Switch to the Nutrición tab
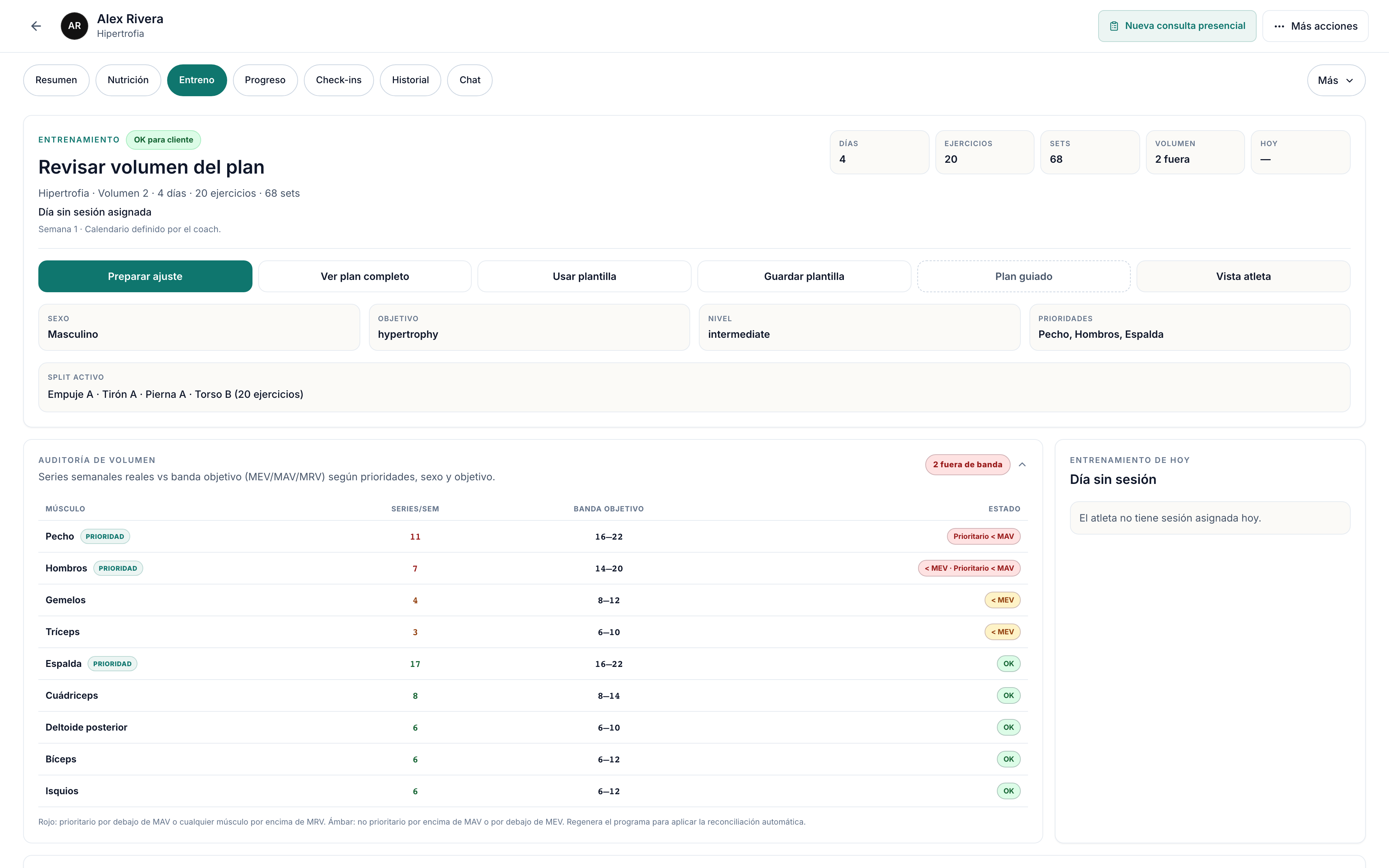This screenshot has height=868, width=1389. click(128, 80)
